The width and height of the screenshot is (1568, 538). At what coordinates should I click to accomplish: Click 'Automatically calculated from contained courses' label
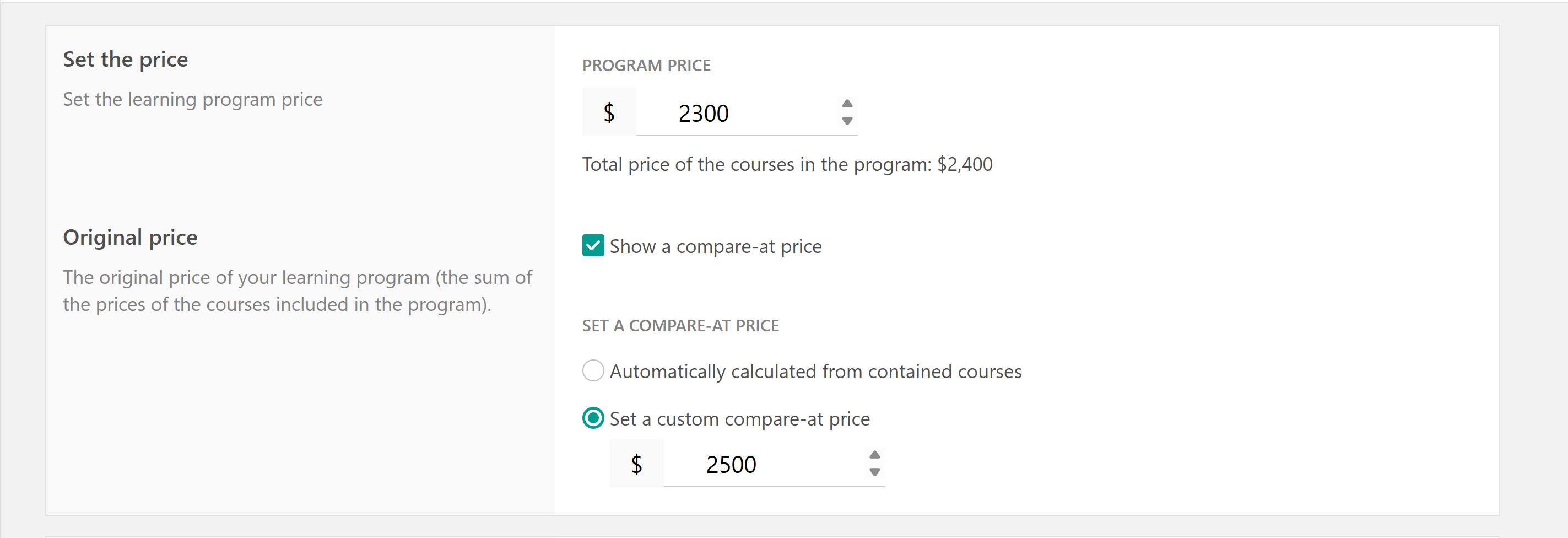[815, 372]
